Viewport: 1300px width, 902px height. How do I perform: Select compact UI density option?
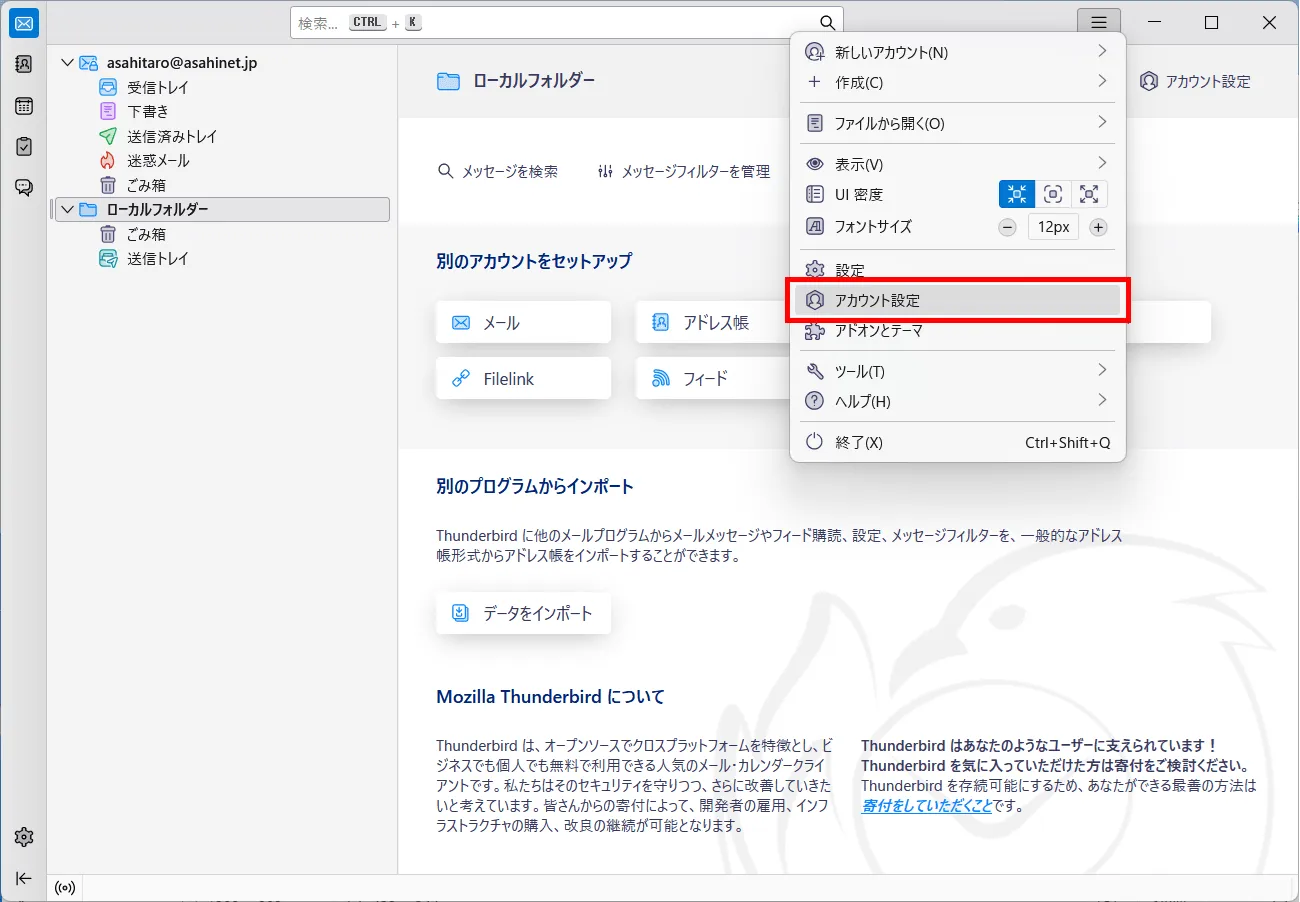pos(1017,195)
